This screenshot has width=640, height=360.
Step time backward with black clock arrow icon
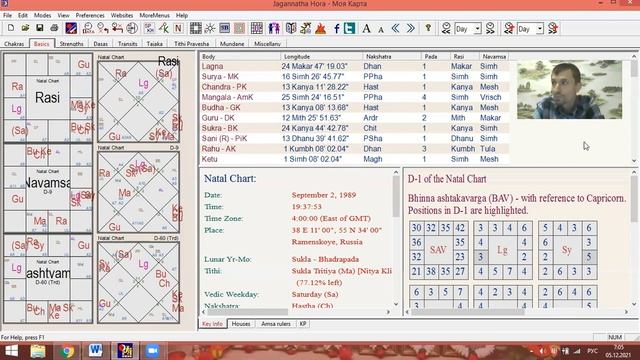(446, 28)
